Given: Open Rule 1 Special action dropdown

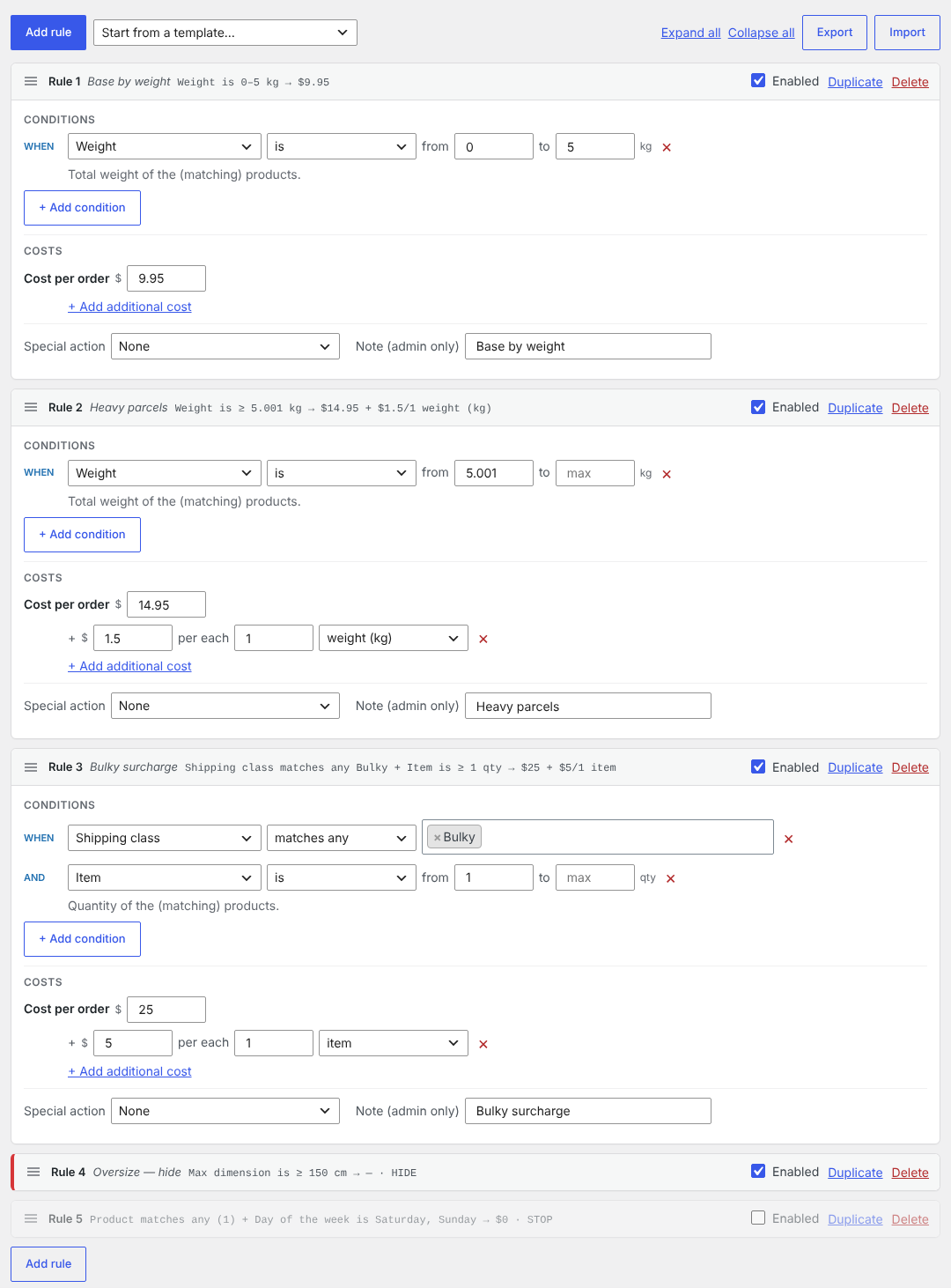Looking at the screenshot, I should coord(225,346).
